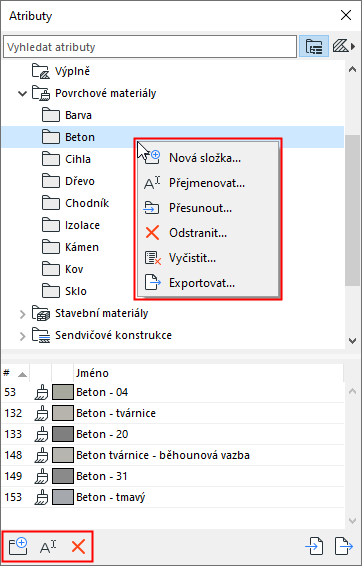Toggle the folder tree view button
Screen dimensions: 362x566
[x=314, y=47]
